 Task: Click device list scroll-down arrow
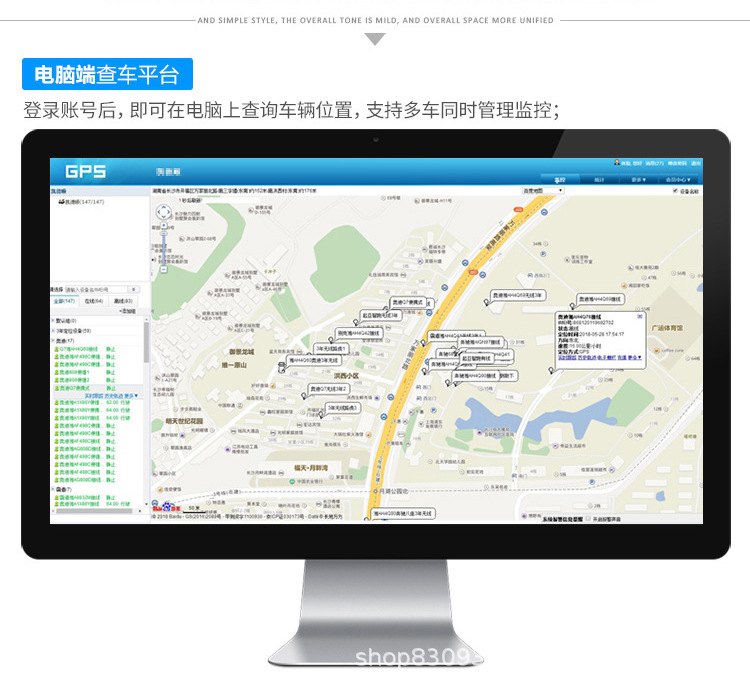point(146,504)
